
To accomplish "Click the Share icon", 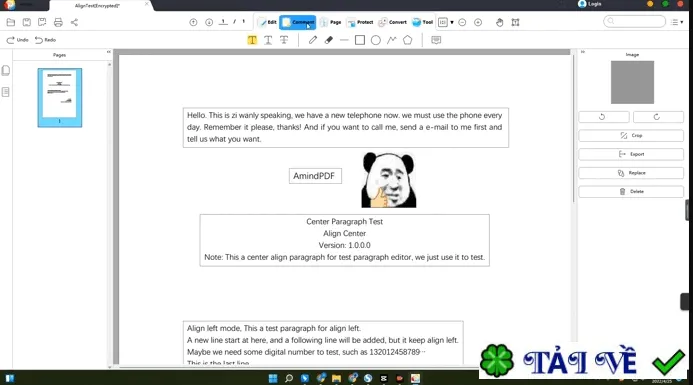I will click(74, 22).
